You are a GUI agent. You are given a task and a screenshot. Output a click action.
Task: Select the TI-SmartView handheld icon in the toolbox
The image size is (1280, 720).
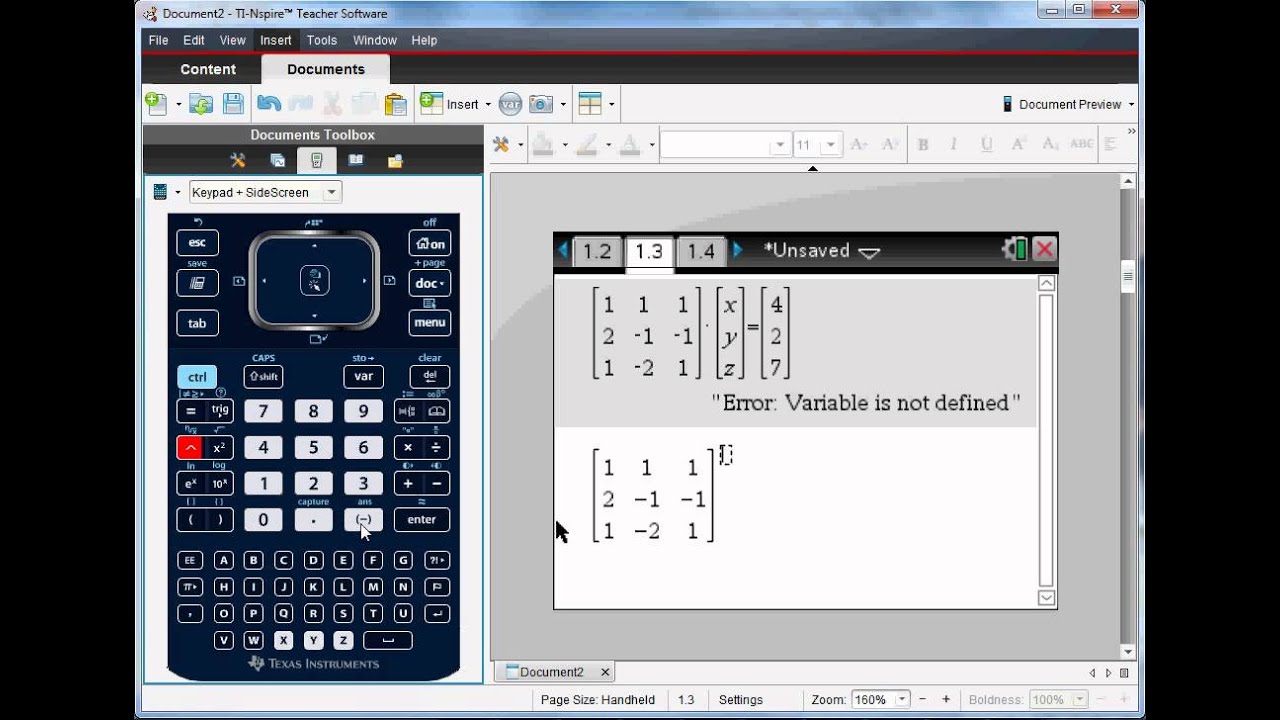(x=316, y=160)
